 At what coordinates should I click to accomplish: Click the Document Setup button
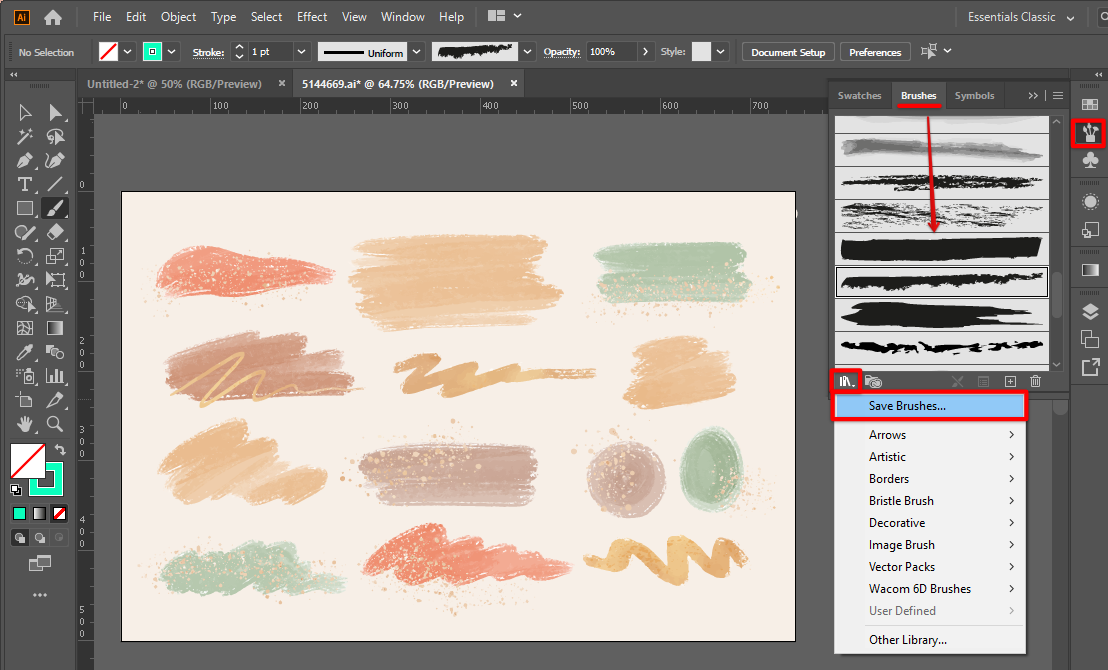(788, 52)
